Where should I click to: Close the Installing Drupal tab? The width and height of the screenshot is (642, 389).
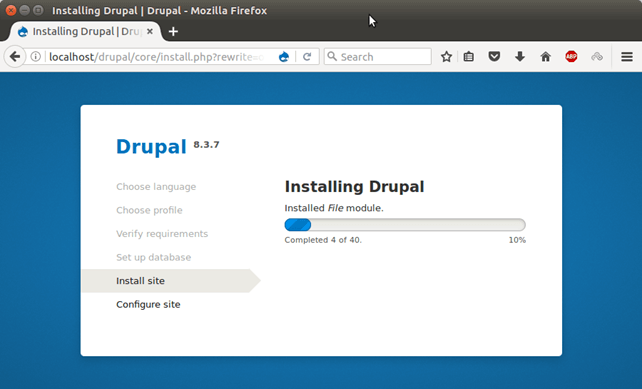tap(150, 32)
